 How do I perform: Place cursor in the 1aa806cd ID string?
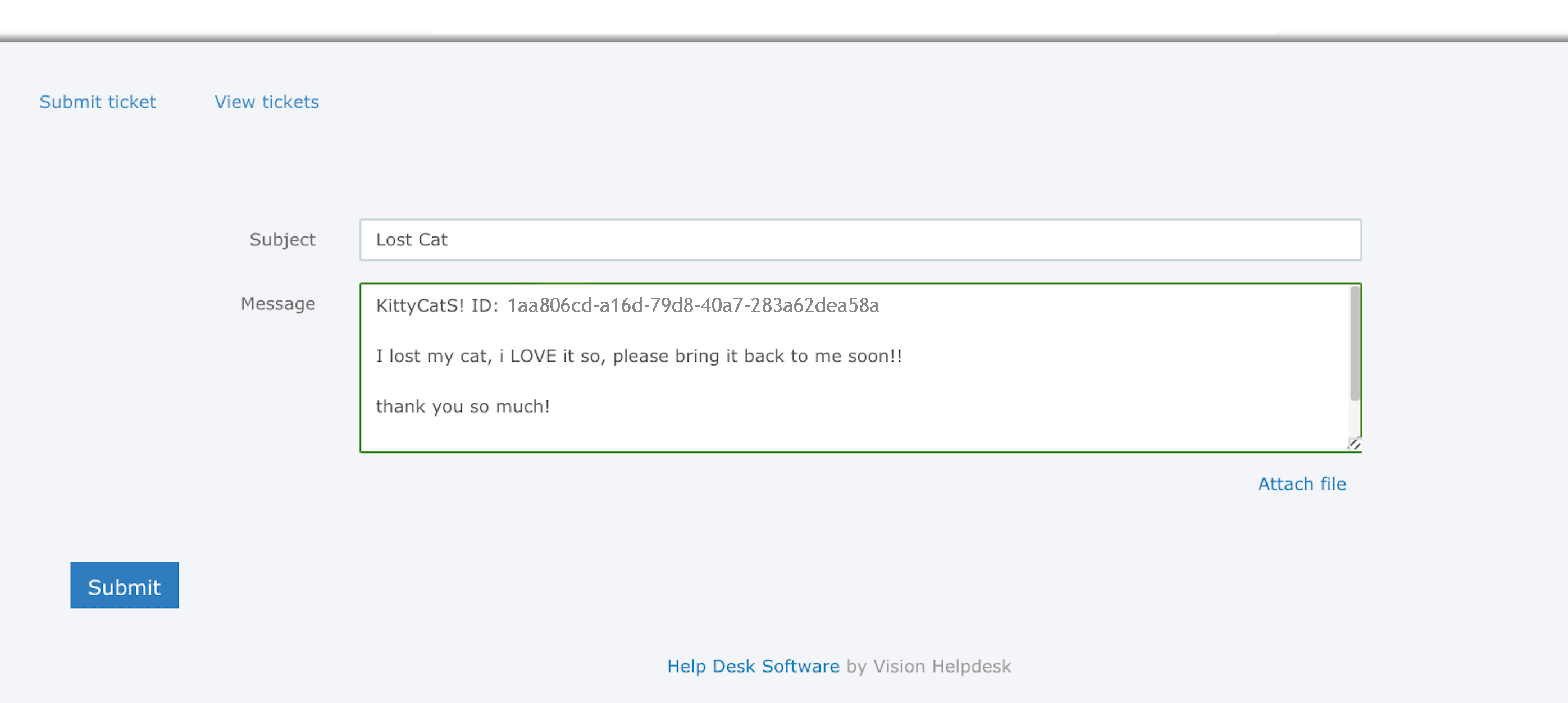(x=694, y=305)
